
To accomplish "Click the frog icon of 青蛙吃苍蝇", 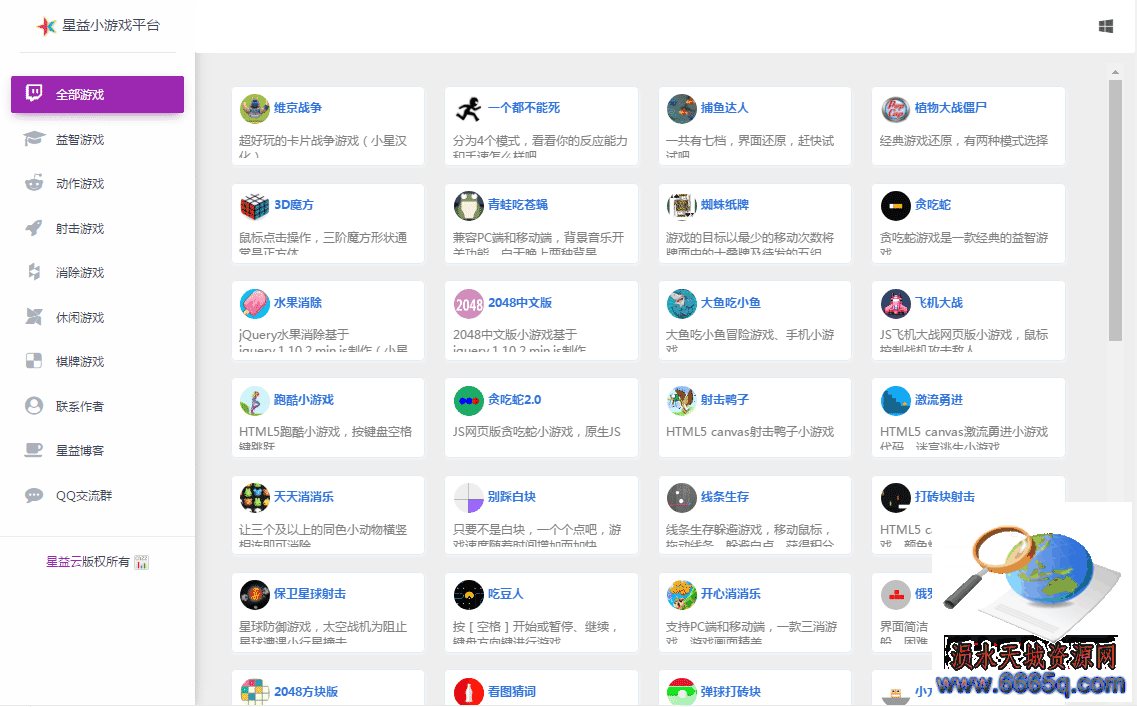I will (x=468, y=206).
